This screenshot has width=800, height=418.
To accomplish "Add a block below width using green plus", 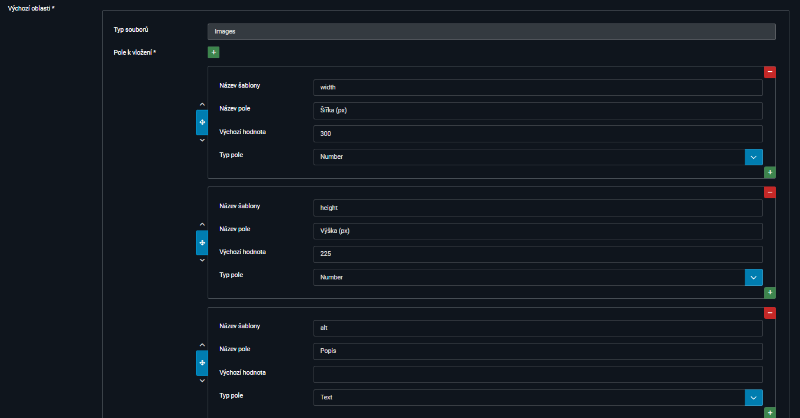I will click(769, 172).
